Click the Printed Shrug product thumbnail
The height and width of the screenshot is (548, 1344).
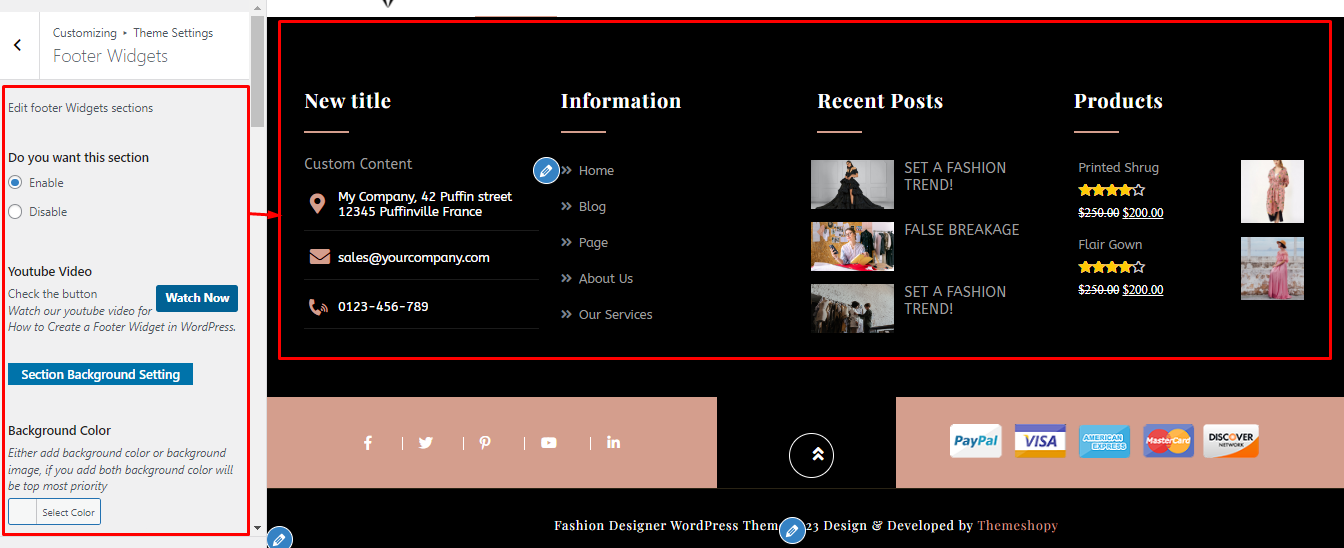(x=1272, y=191)
